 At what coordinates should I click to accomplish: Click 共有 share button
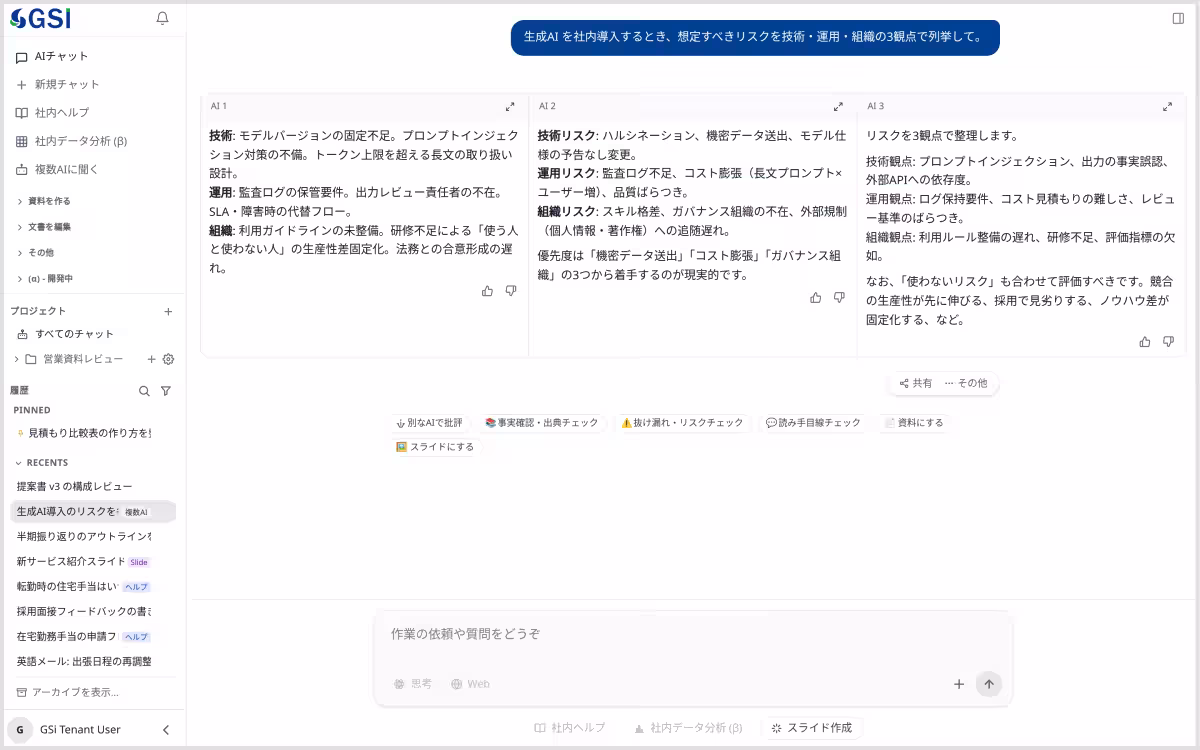point(916,383)
